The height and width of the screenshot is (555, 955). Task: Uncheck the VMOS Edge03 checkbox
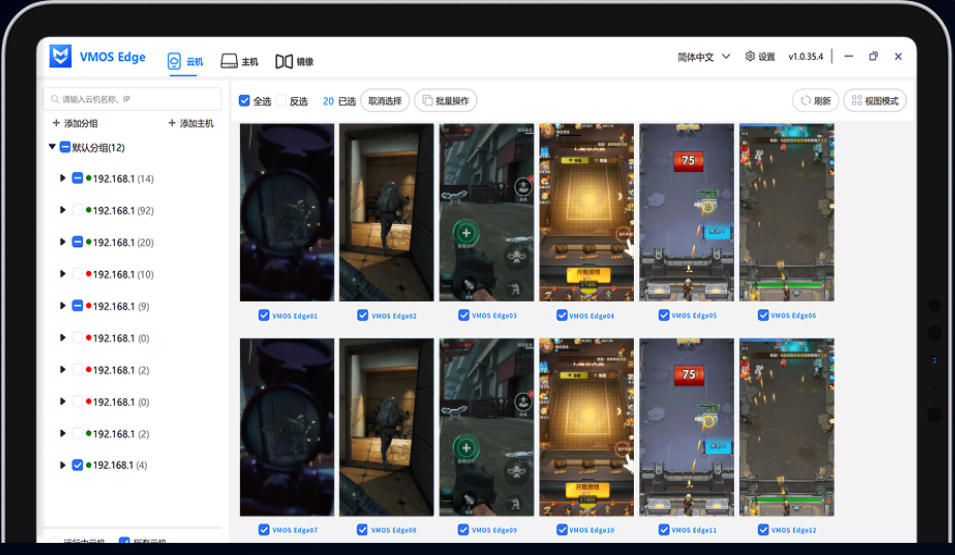(463, 315)
